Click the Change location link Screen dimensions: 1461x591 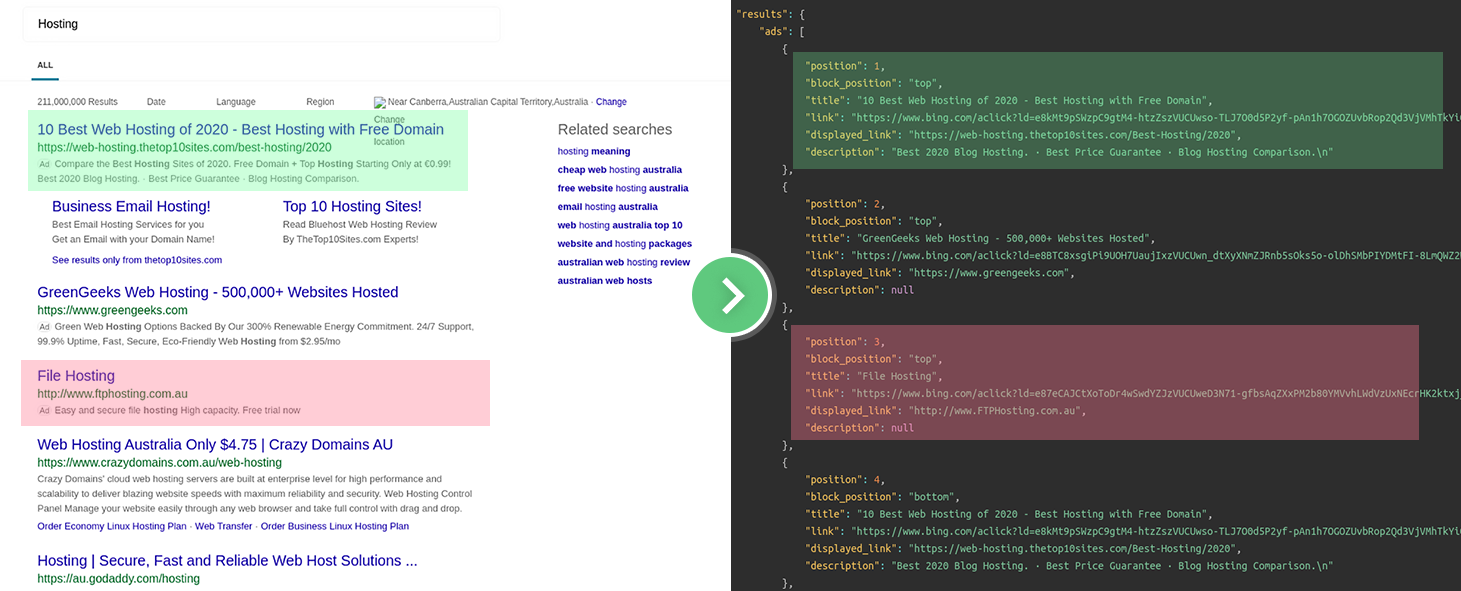[611, 102]
